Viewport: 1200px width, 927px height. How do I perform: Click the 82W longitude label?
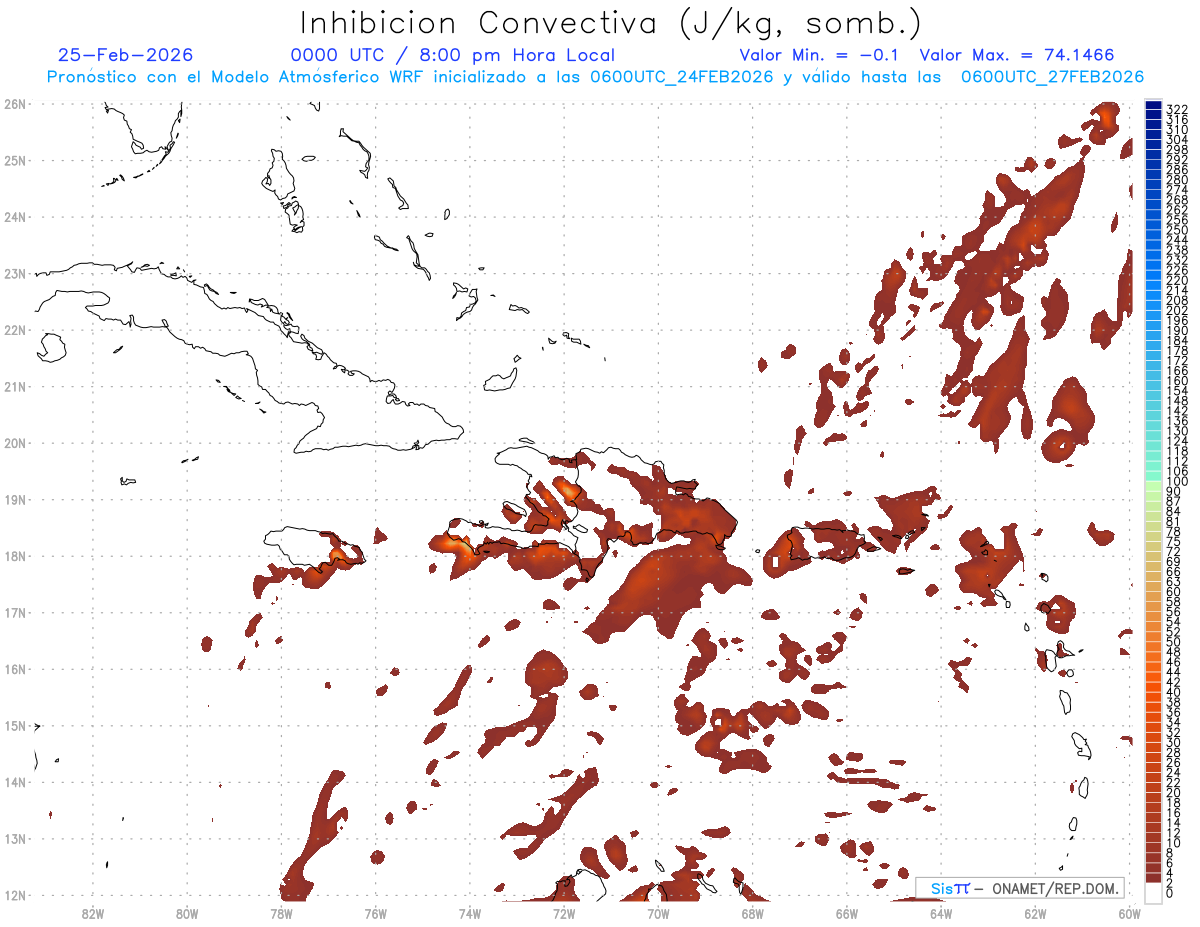point(93,913)
